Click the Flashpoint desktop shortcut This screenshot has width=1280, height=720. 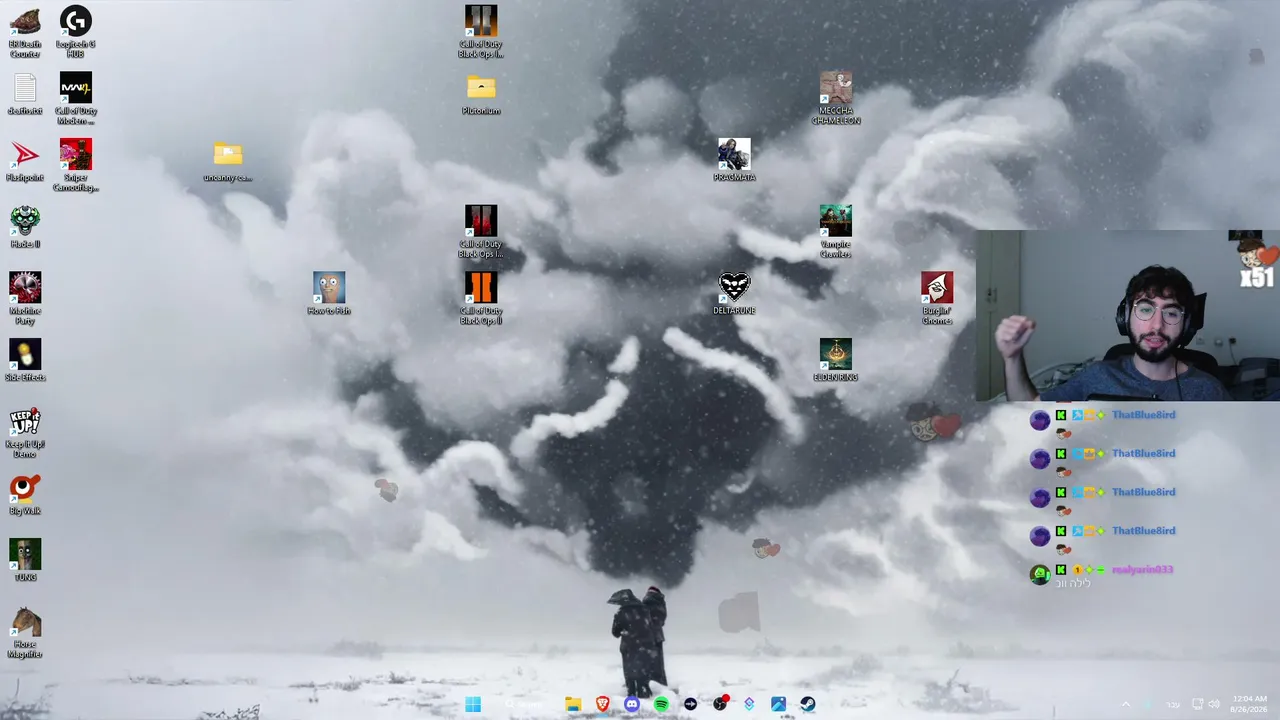tap(25, 161)
